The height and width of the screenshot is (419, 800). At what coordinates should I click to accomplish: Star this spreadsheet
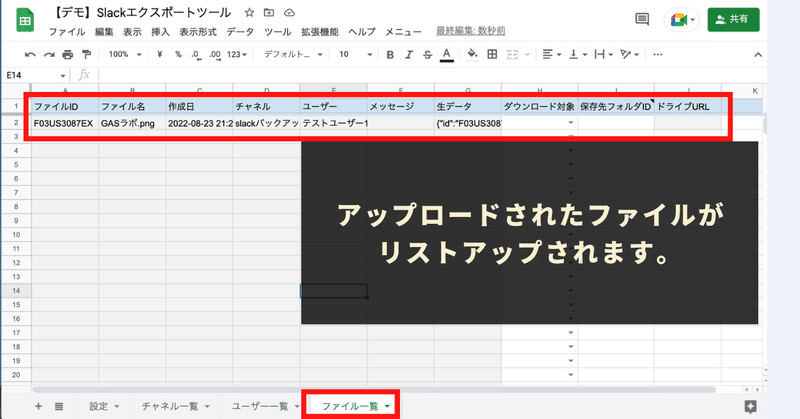(x=249, y=12)
